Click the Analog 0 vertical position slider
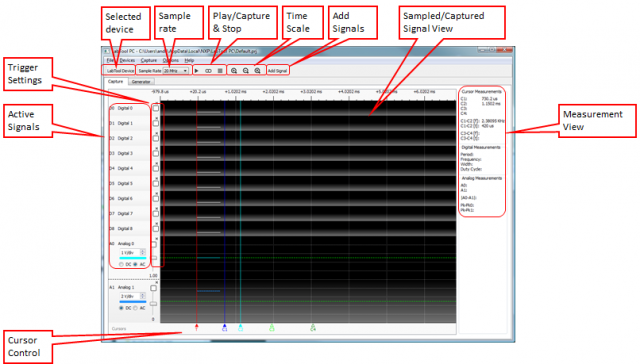This screenshot has width=640, height=364. 154,258
